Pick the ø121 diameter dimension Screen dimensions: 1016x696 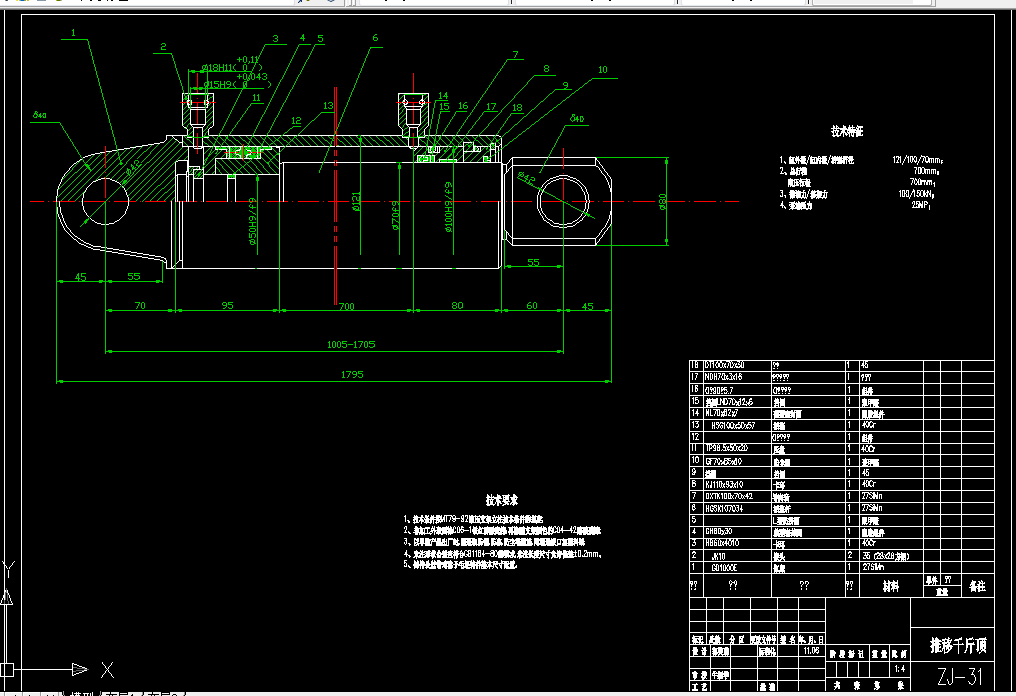[356, 202]
